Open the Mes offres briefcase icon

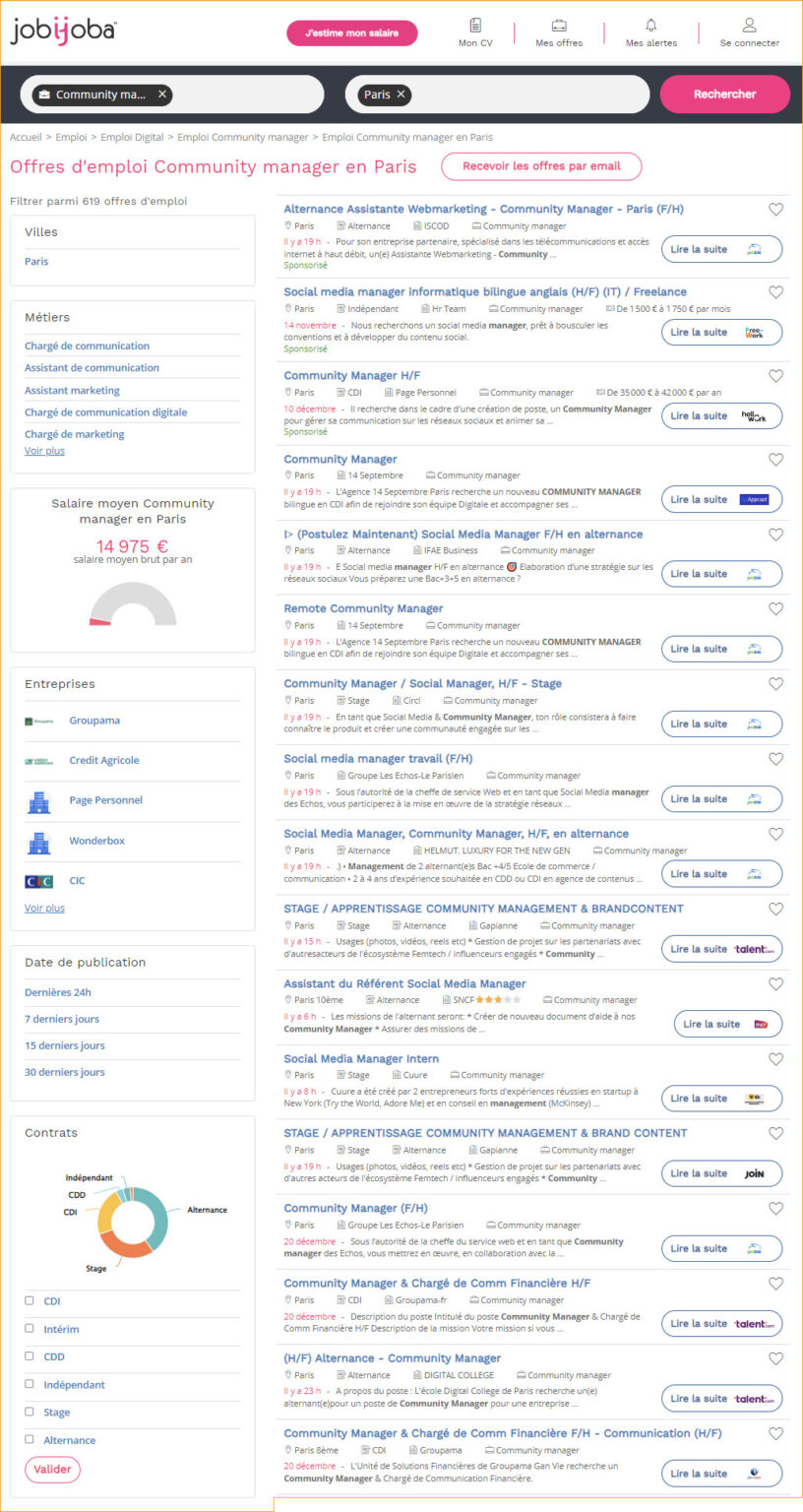558,25
